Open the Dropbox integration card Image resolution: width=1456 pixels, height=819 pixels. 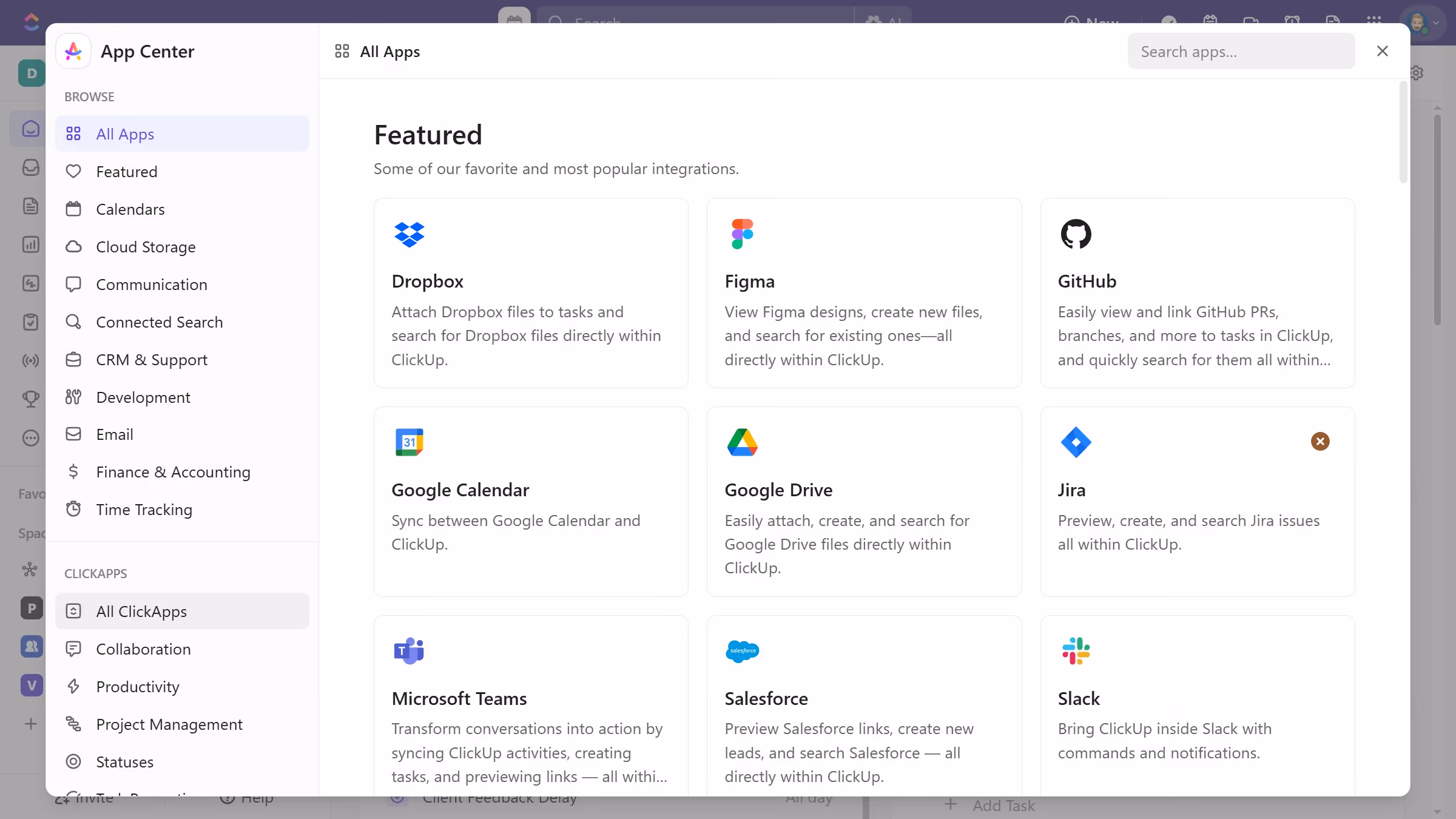pos(531,293)
